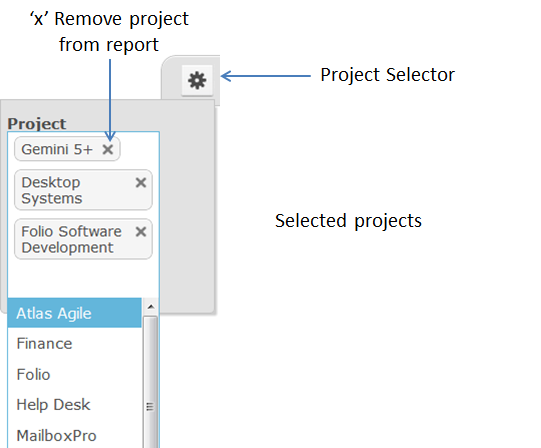
Task: Remove Desktop Systems project with x
Action: pos(141,182)
